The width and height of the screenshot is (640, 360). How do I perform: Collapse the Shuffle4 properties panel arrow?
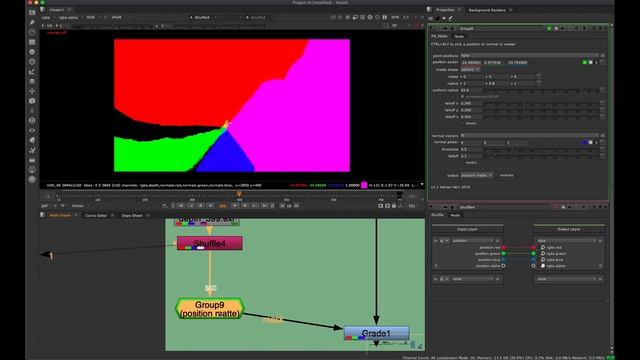(431, 207)
